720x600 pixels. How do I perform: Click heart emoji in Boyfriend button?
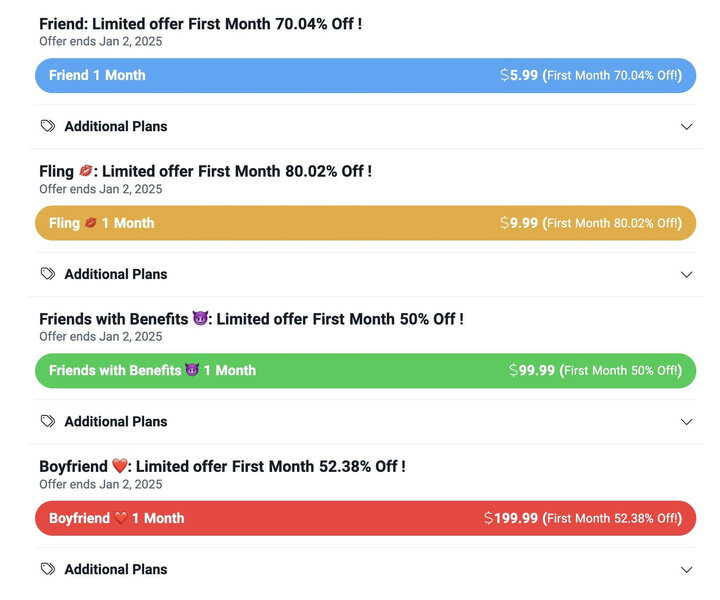point(120,518)
